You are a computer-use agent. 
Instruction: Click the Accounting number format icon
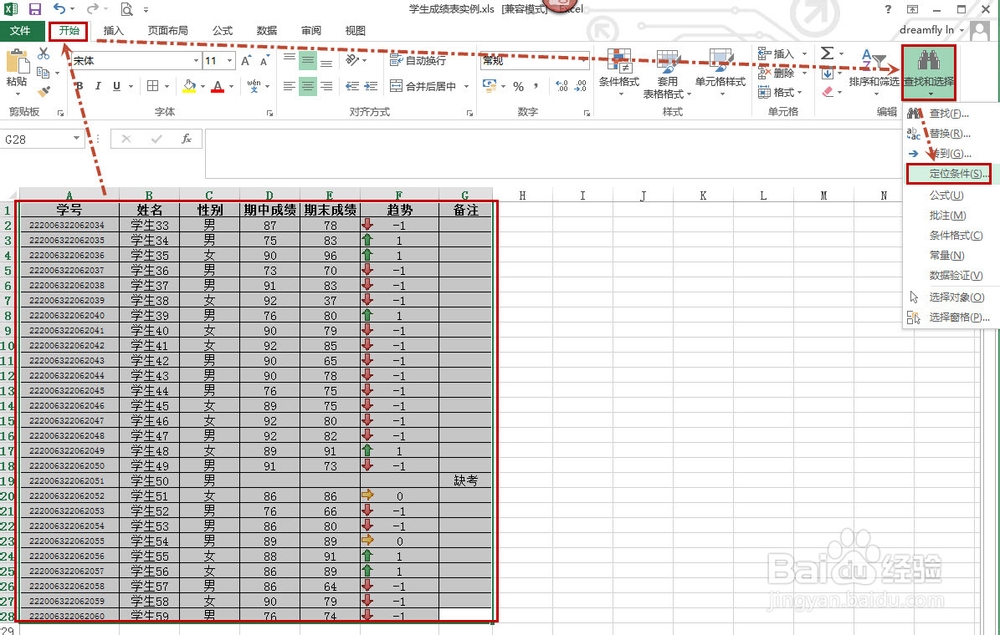point(489,85)
